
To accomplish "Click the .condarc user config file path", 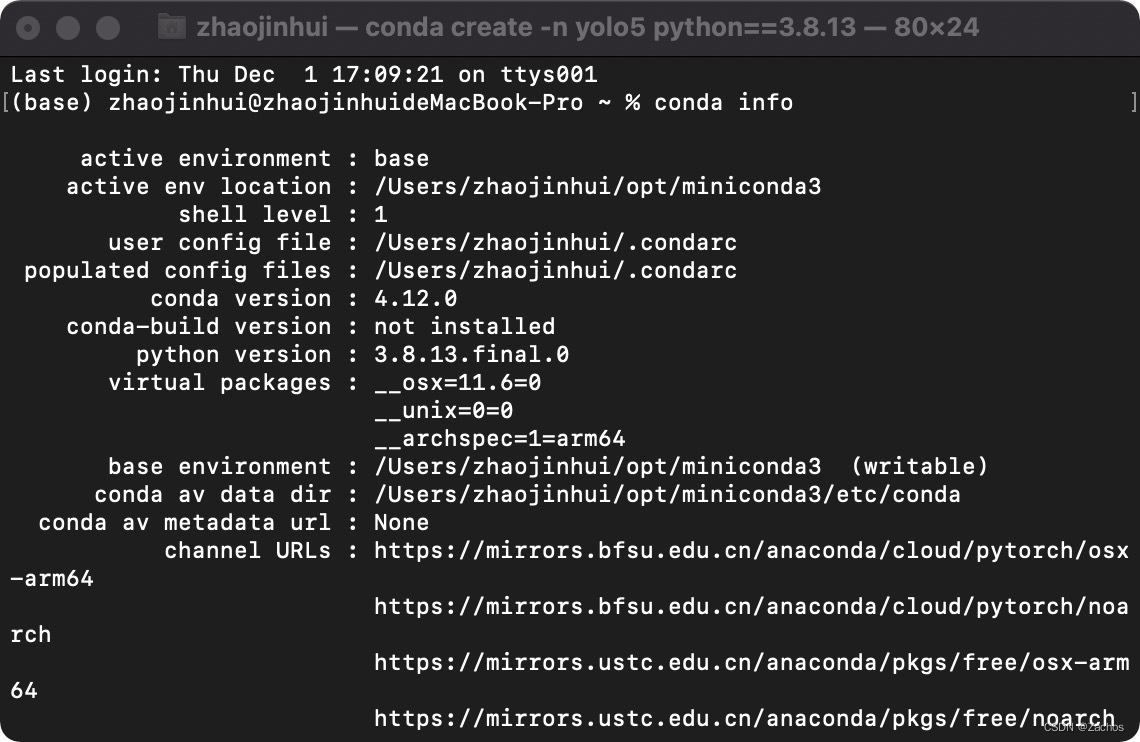I will pos(555,242).
